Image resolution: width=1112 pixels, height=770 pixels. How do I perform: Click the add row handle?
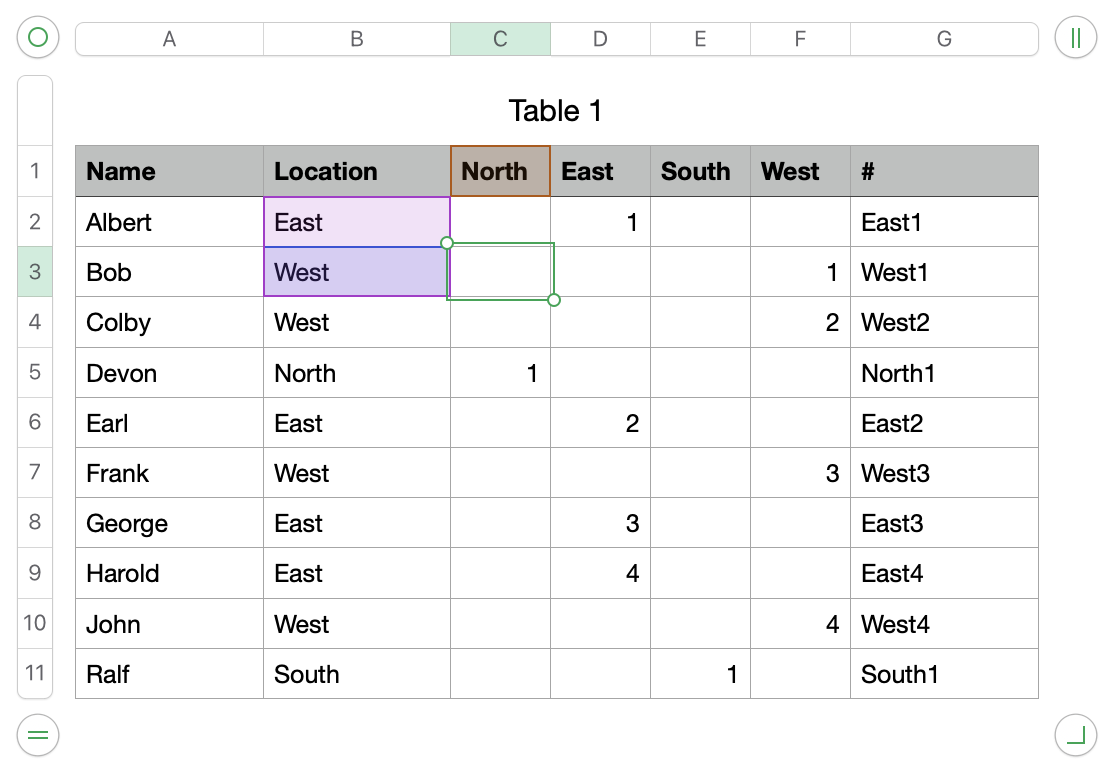(38, 736)
